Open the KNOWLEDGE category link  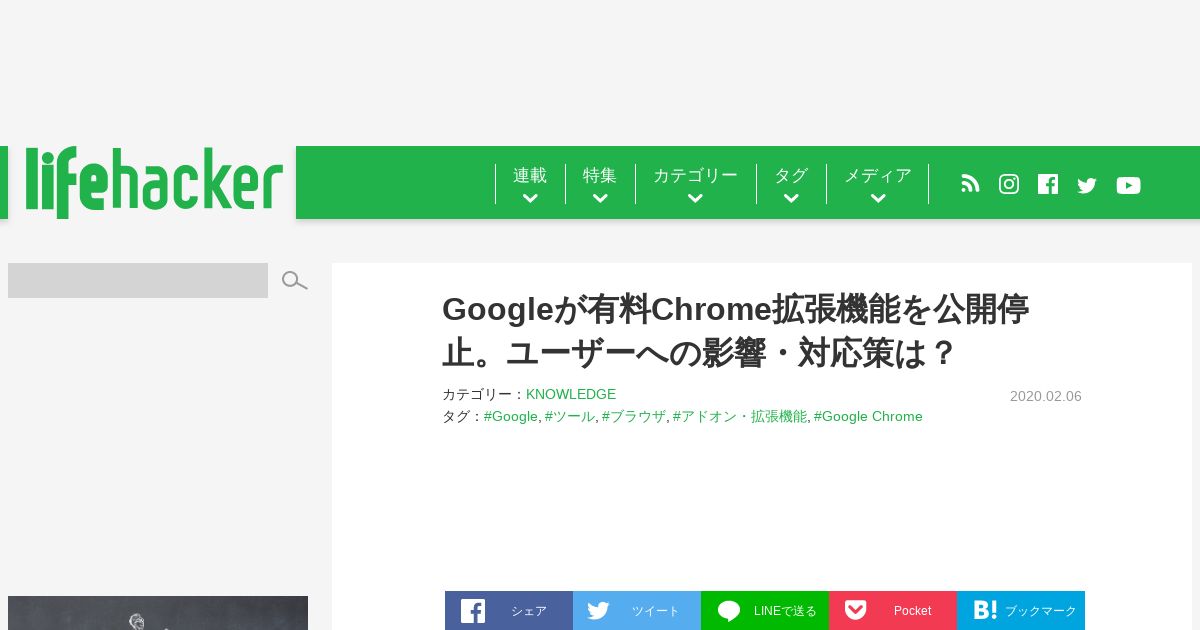pos(571,394)
